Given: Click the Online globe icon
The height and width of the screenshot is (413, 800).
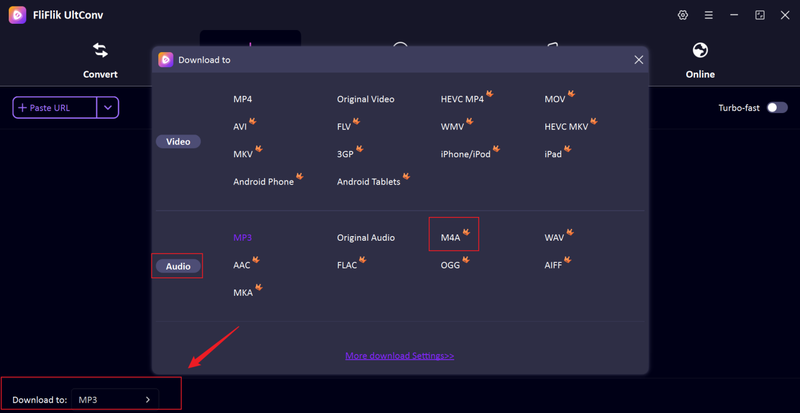Looking at the screenshot, I should point(700,50).
